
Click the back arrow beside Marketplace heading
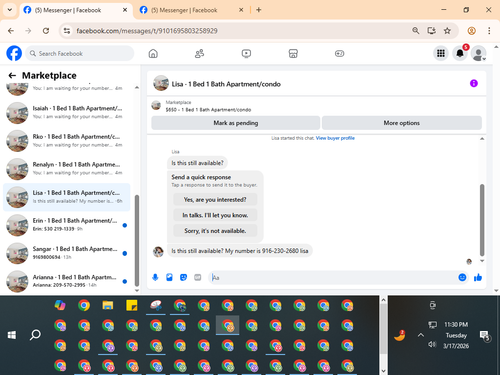[x=12, y=75]
